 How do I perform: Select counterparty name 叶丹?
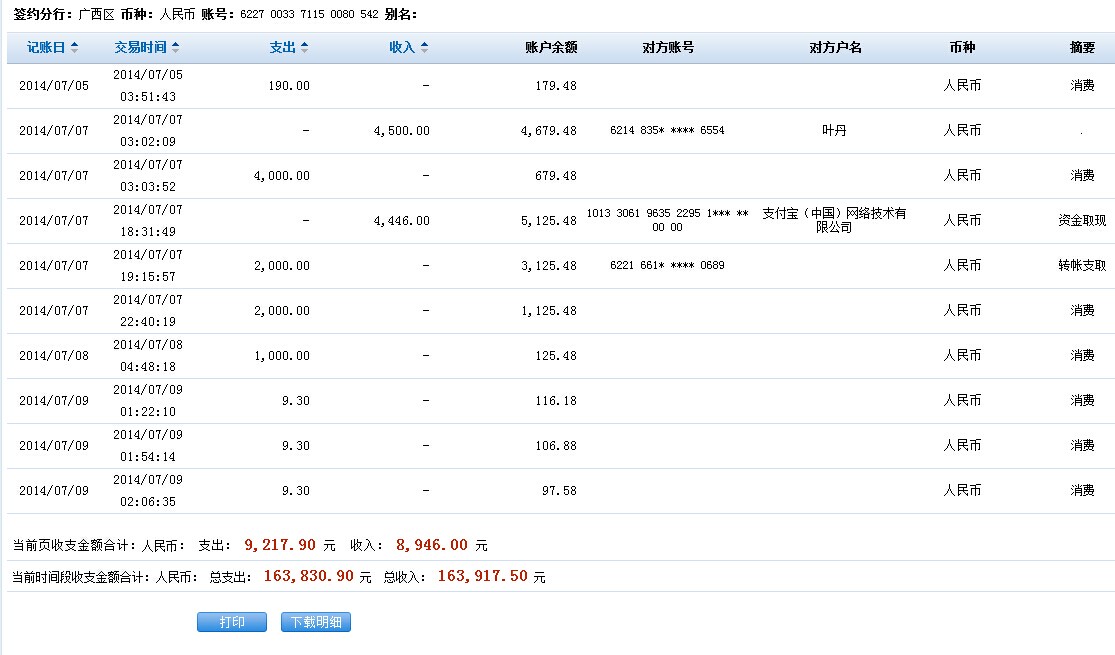(834, 130)
